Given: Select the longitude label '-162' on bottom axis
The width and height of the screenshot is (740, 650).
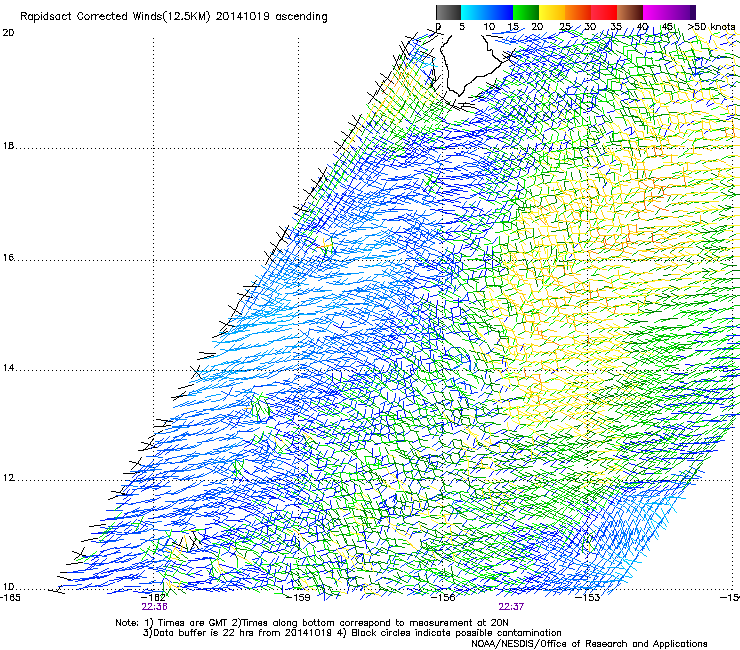Looking at the screenshot, I should point(155,598).
